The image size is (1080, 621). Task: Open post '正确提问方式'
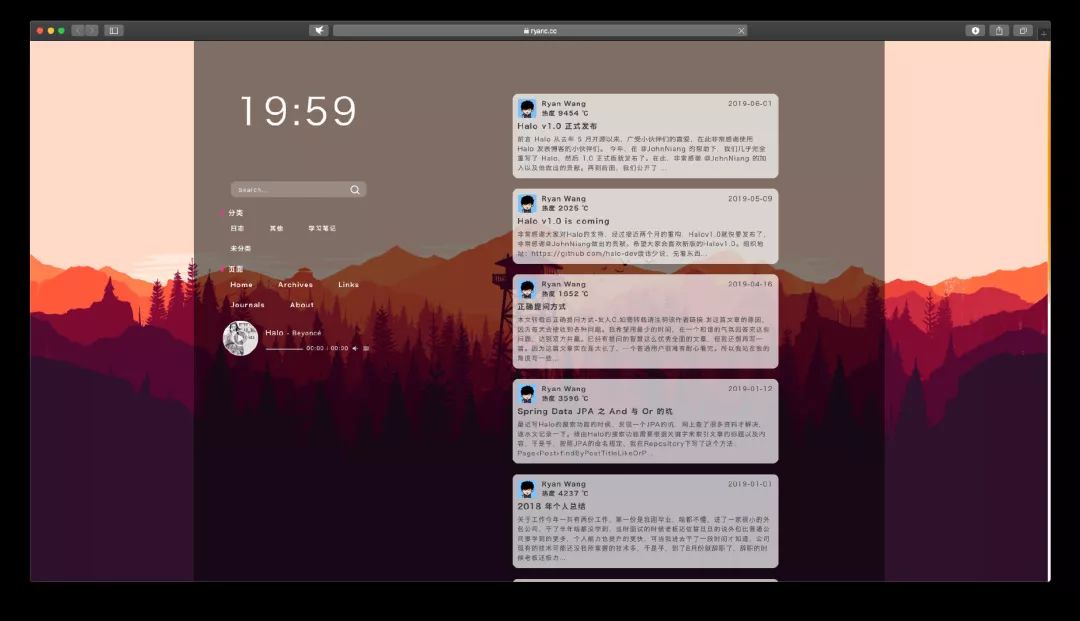tap(541, 306)
